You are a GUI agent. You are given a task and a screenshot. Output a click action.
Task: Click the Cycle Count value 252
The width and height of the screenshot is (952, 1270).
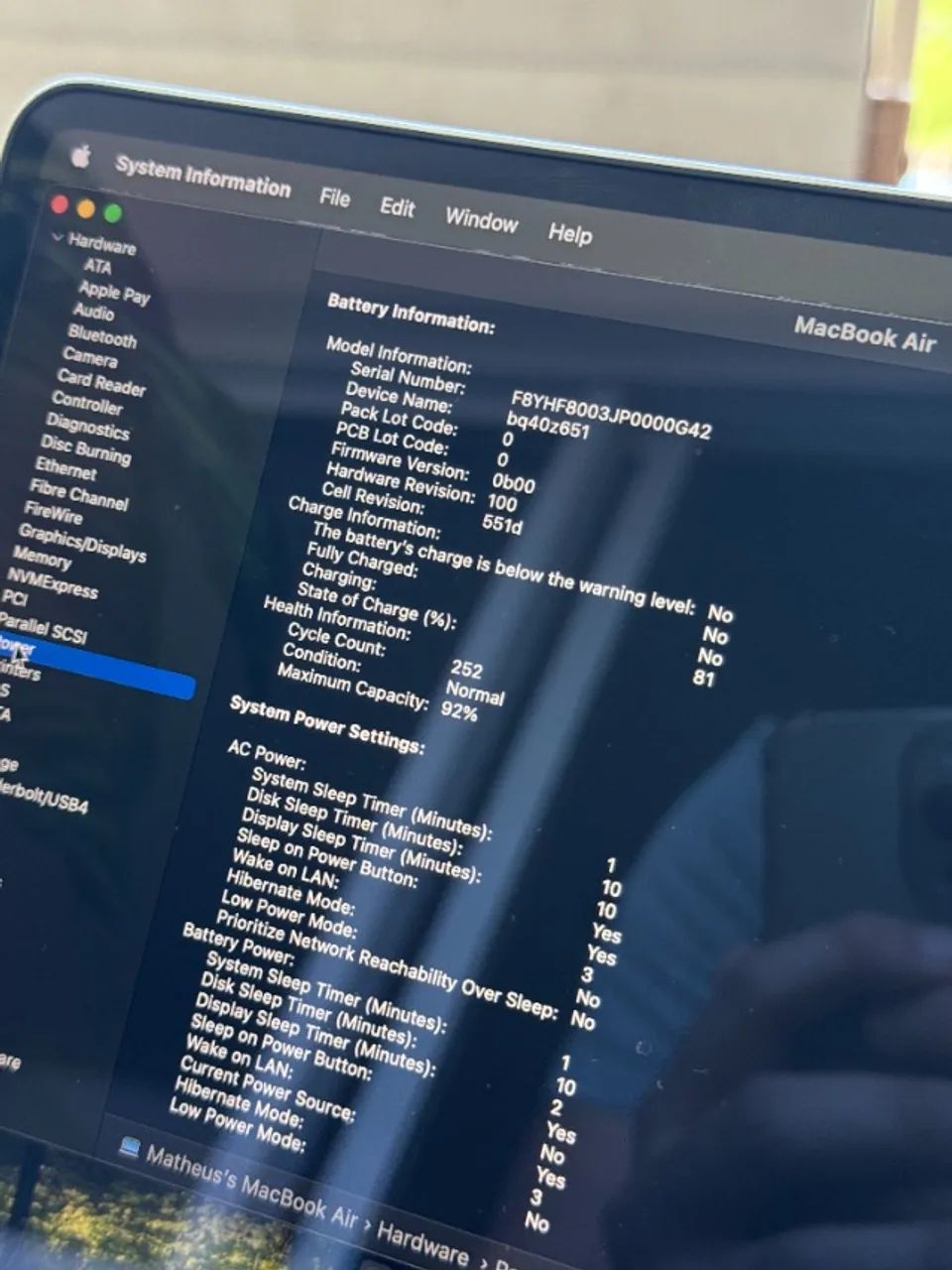[x=466, y=669]
